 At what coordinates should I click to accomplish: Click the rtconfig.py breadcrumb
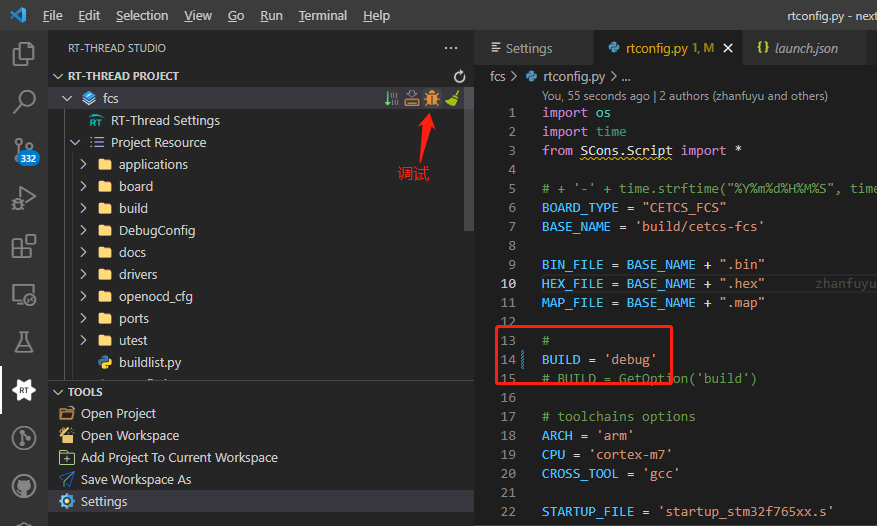click(x=574, y=76)
